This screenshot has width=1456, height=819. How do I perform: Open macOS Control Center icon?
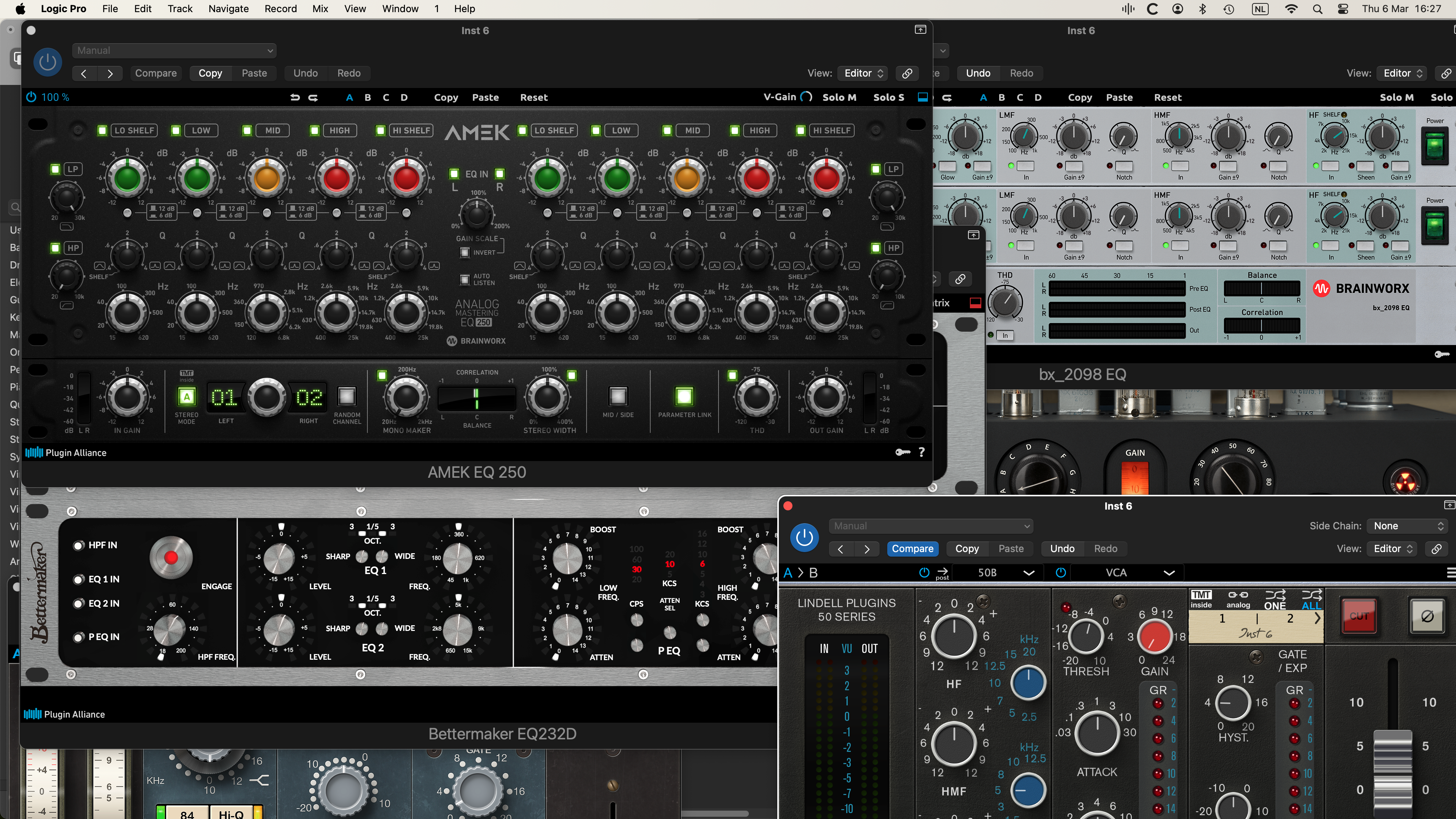click(1343, 9)
